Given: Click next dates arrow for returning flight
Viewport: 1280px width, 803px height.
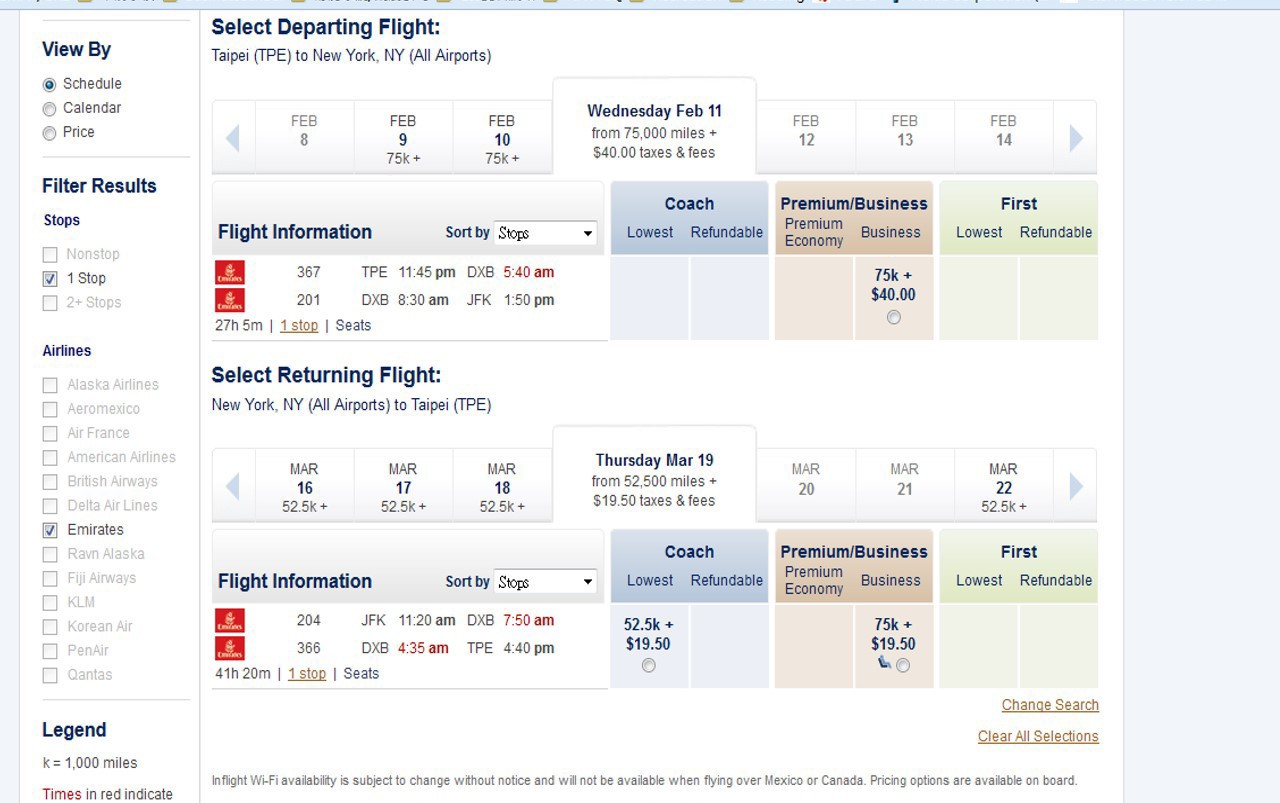Looking at the screenshot, I should [x=1076, y=487].
